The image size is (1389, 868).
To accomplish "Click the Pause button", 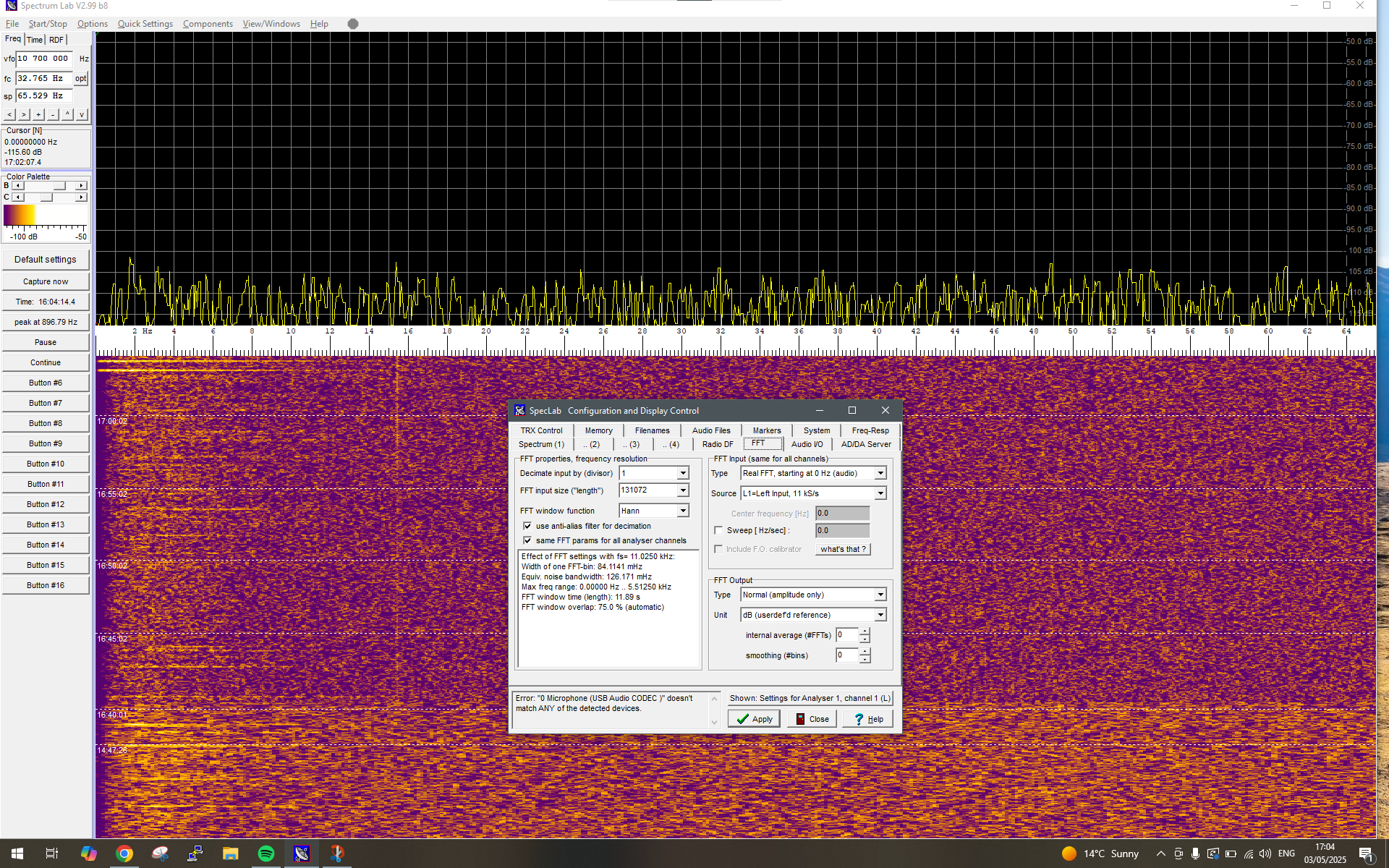I will tap(46, 343).
